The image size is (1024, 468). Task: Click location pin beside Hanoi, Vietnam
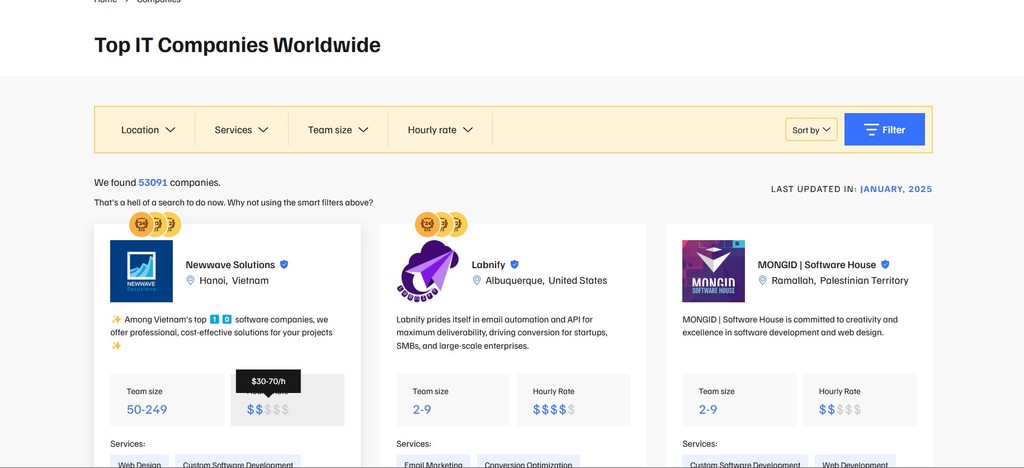(191, 280)
